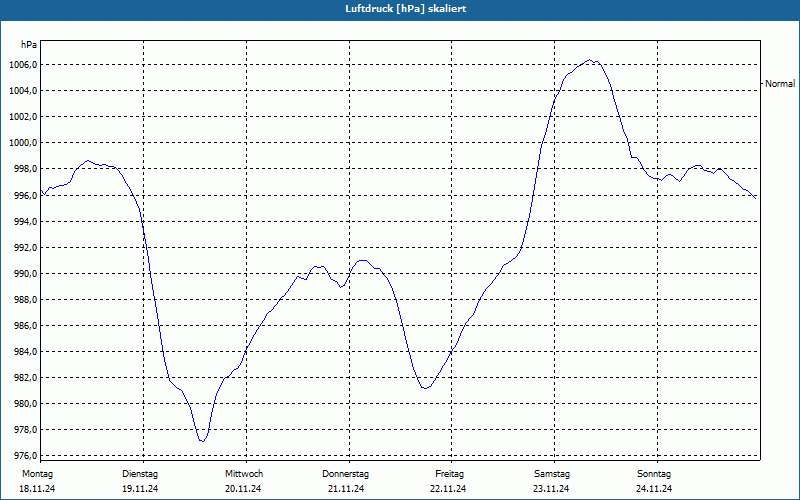Click the 'Mittwoch' day label
800x500 pixels.
tap(244, 474)
